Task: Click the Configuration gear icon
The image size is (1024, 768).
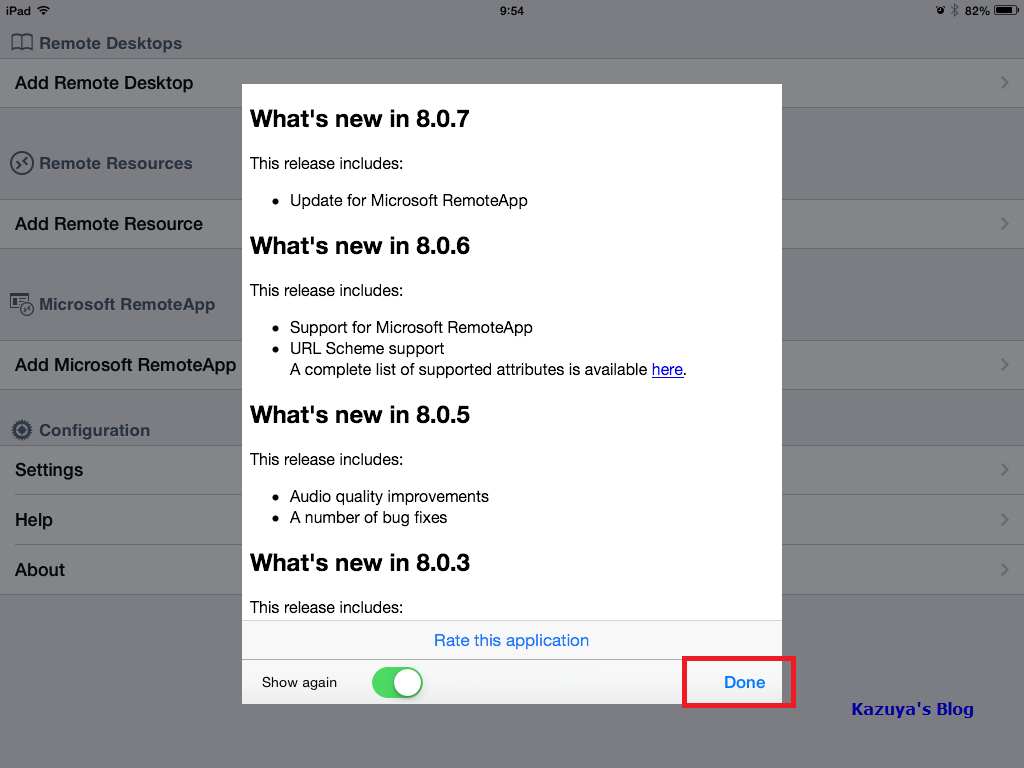Action: point(22,430)
